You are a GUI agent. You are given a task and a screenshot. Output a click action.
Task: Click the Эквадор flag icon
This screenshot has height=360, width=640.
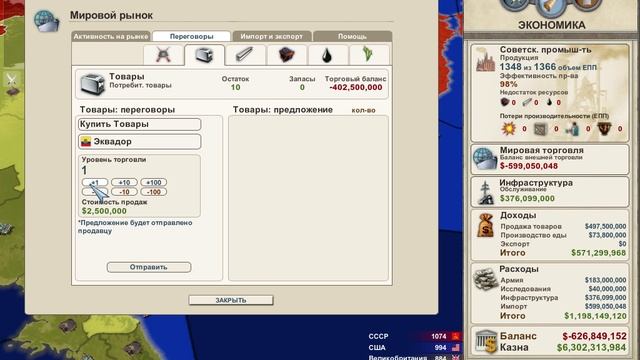coord(86,142)
